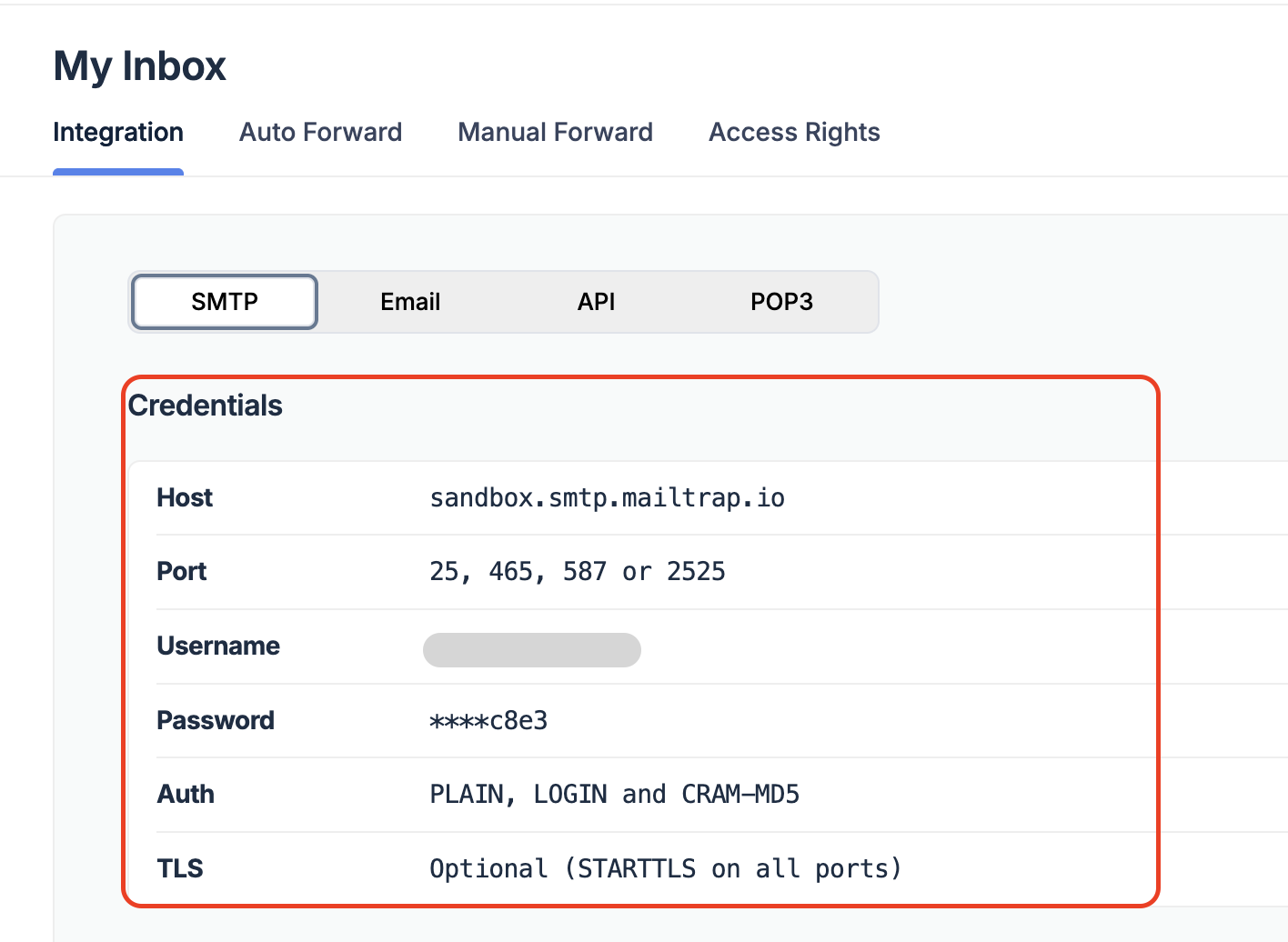
Task: Reveal the hidden Username value
Action: pos(531,649)
